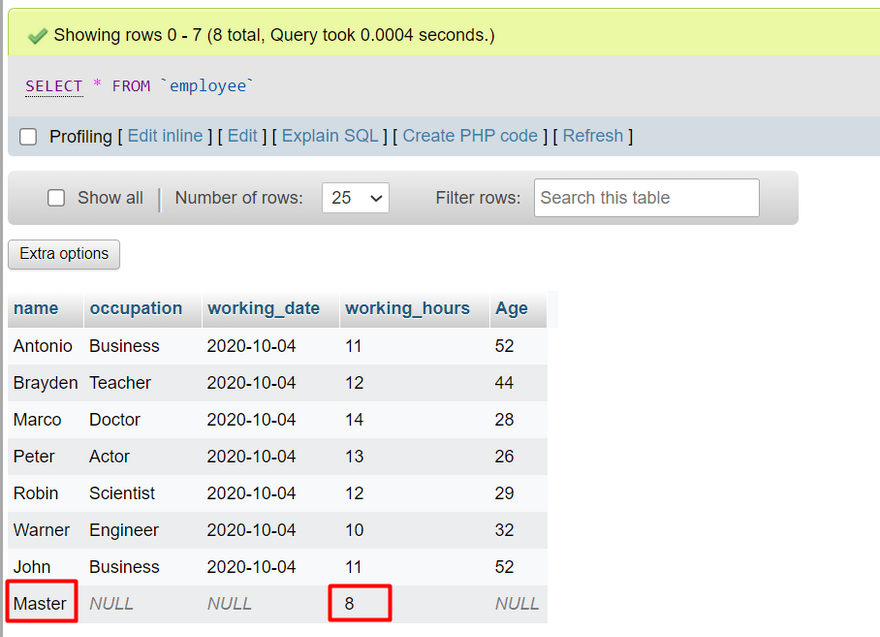The image size is (880, 637).
Task: Open the Create PHP code link
Action: click(470, 136)
